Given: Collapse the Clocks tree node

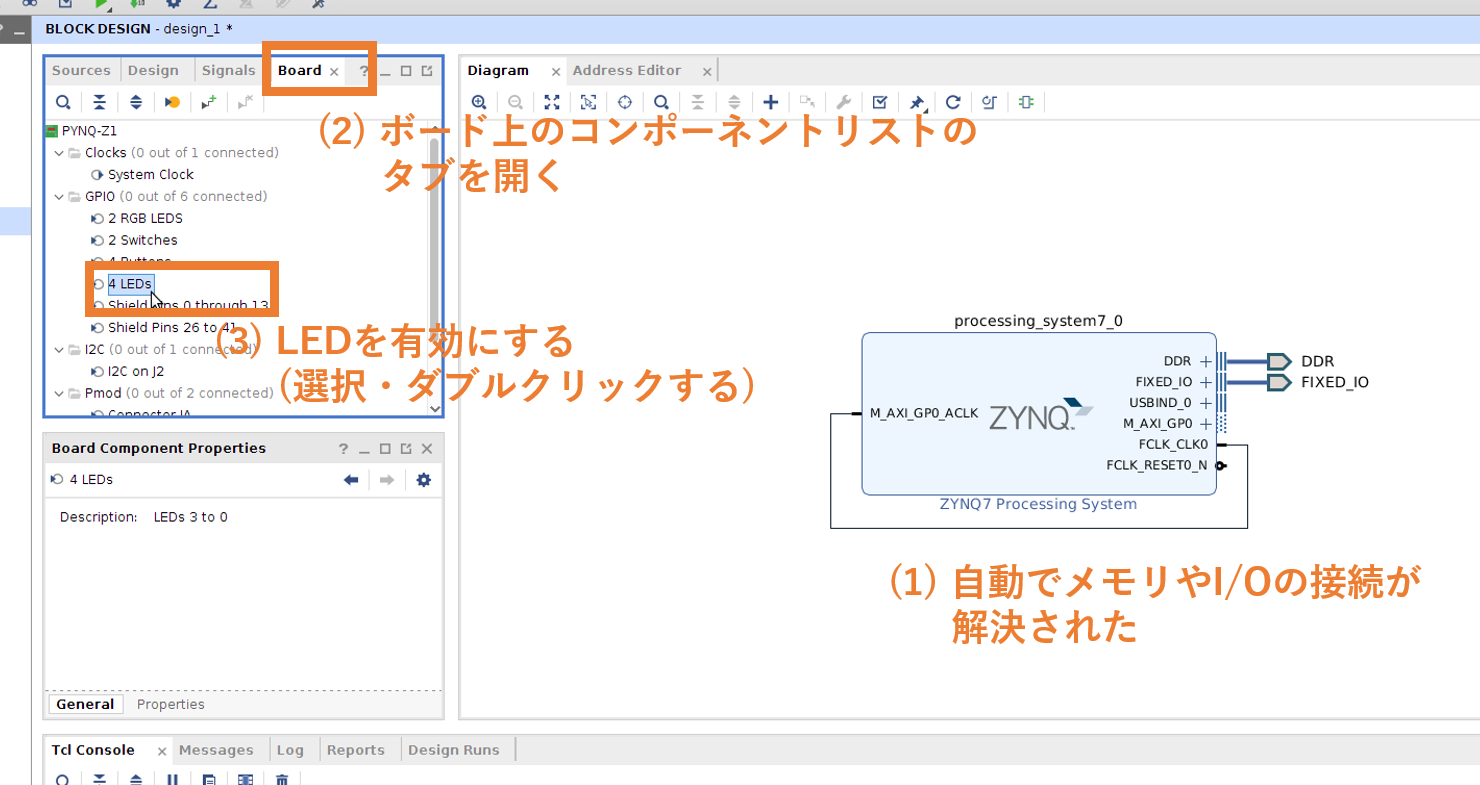Looking at the screenshot, I should tap(59, 152).
